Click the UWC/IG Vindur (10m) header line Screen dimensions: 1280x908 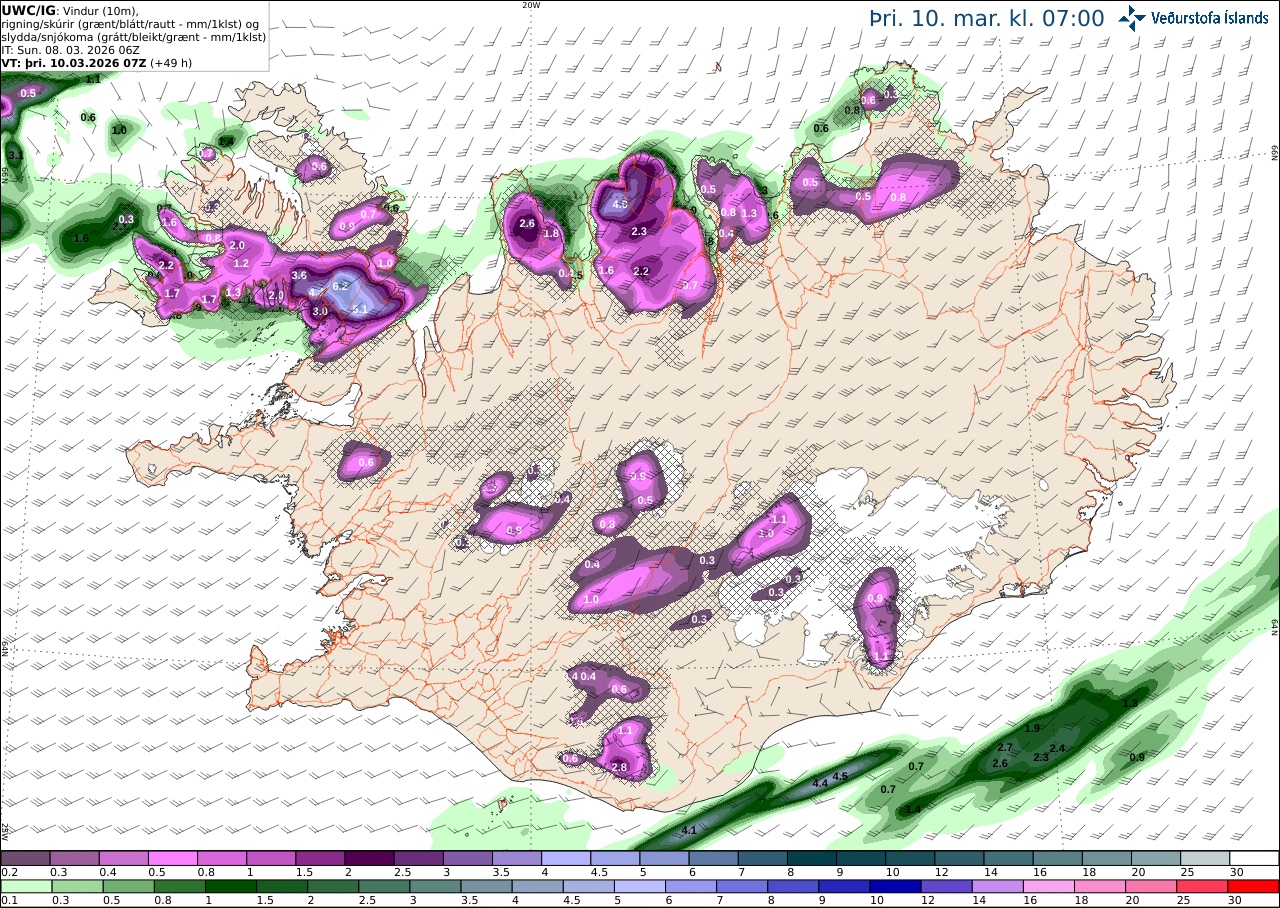coord(70,11)
